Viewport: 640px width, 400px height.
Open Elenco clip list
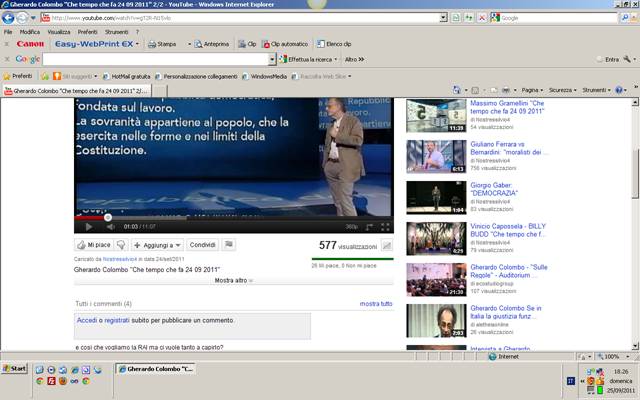point(334,44)
